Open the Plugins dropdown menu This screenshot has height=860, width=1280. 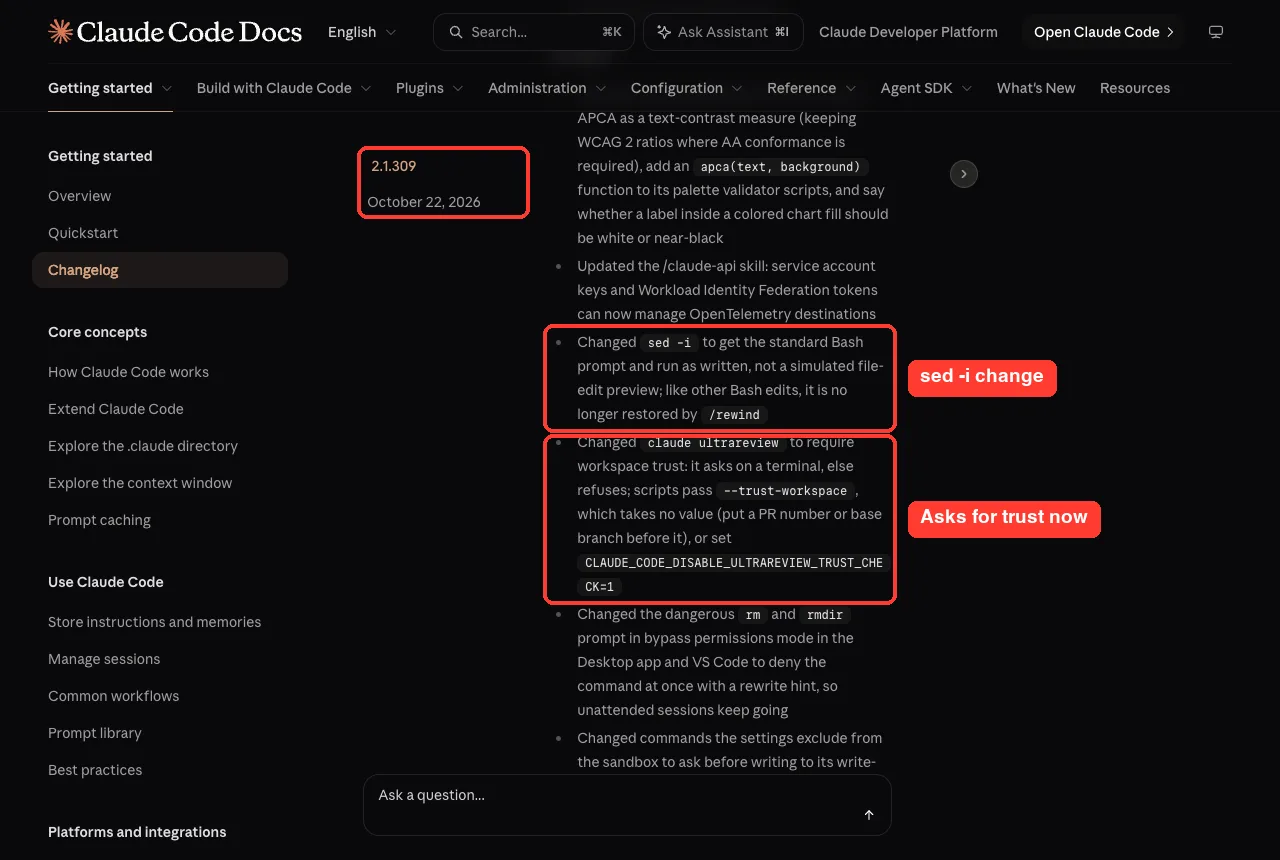tap(430, 88)
